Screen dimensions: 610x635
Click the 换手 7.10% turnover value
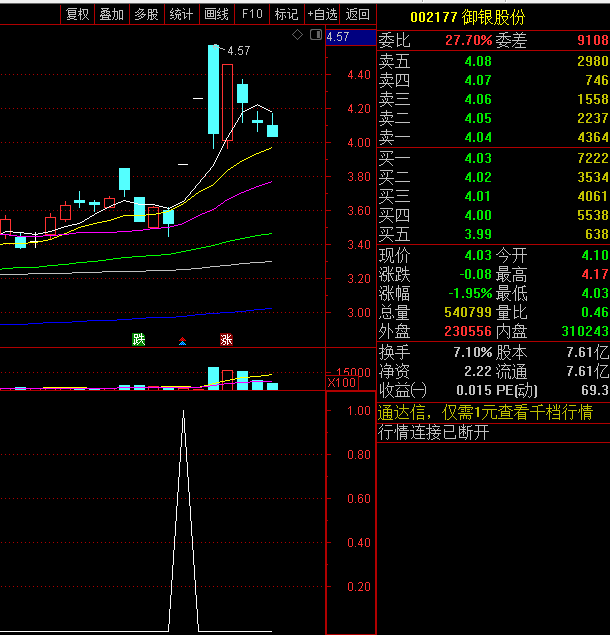tap(473, 352)
